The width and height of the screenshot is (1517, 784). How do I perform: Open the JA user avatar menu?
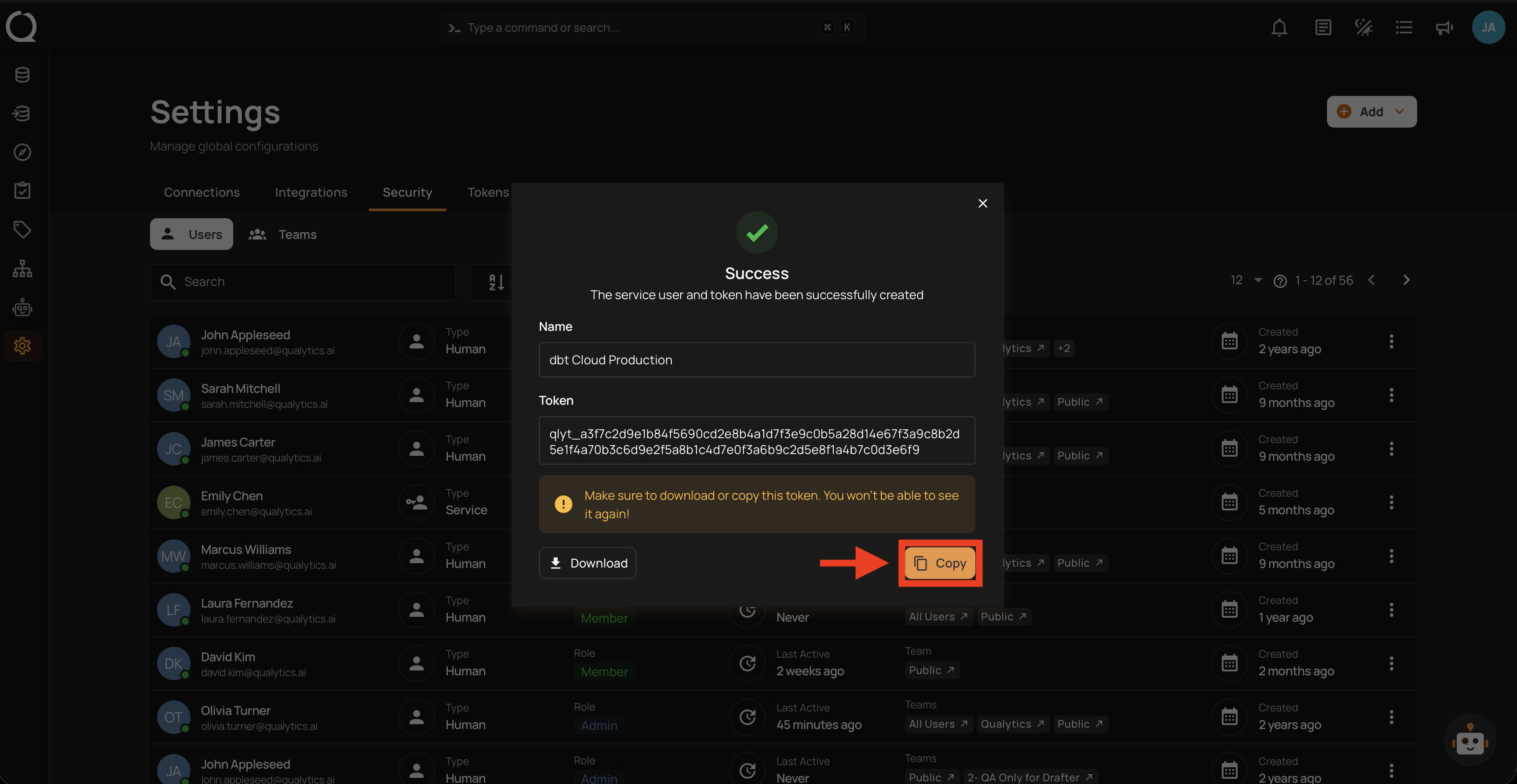[1488, 28]
